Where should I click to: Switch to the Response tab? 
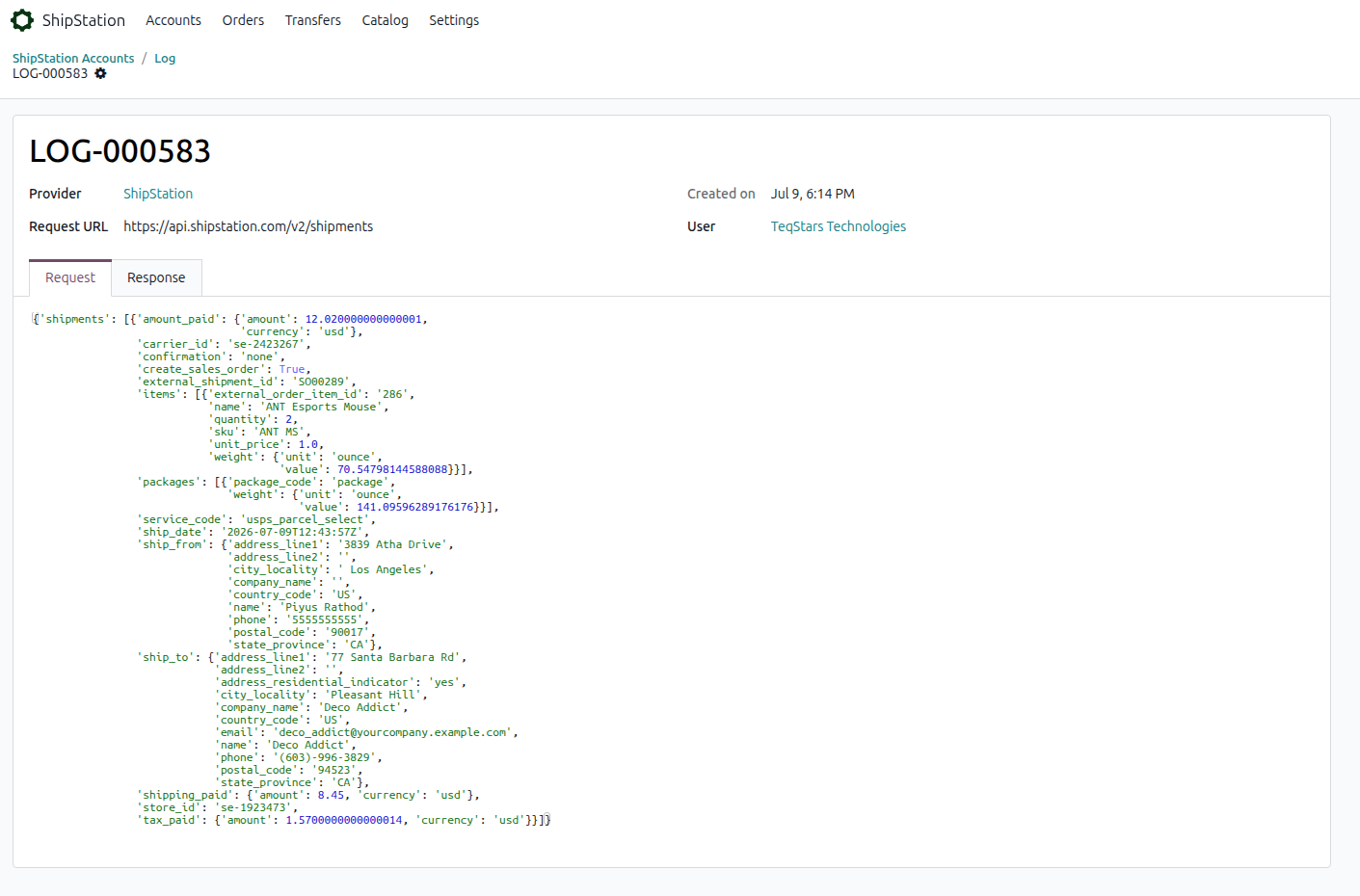(156, 277)
